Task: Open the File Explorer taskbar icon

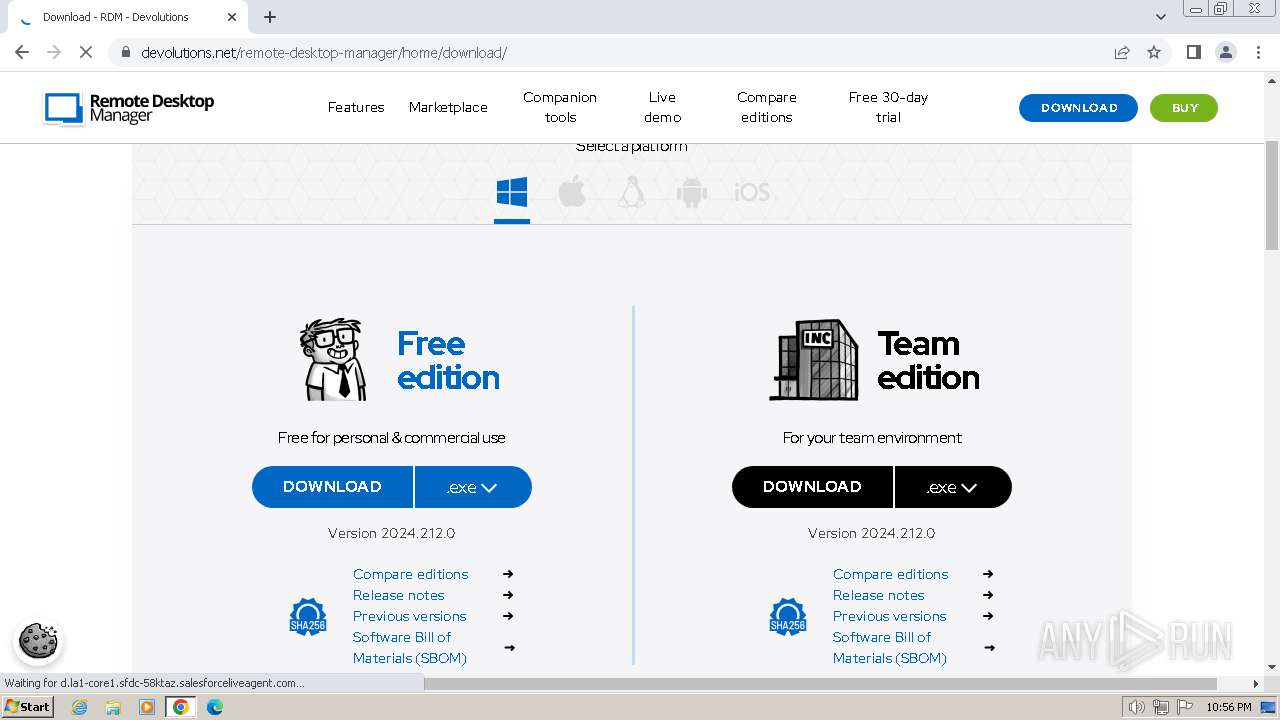Action: click(x=113, y=707)
